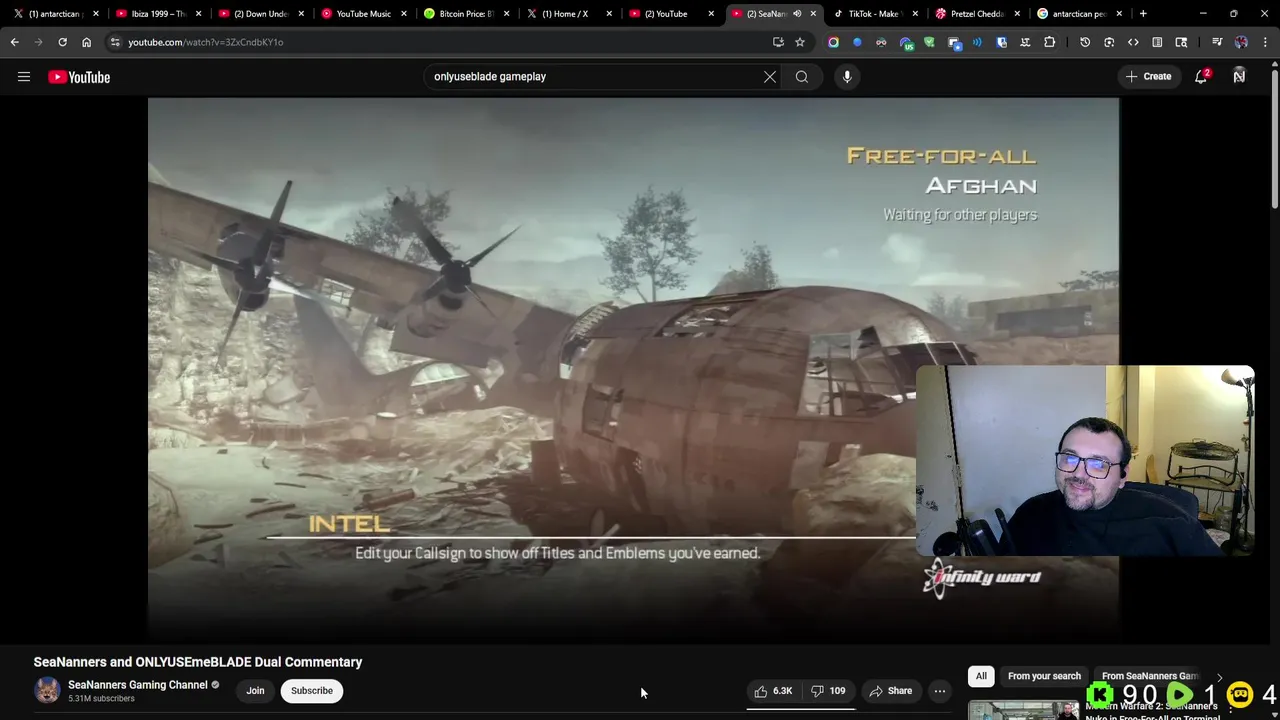Image resolution: width=1280 pixels, height=720 pixels.
Task: Run the search with the magnifier button
Action: coord(802,77)
